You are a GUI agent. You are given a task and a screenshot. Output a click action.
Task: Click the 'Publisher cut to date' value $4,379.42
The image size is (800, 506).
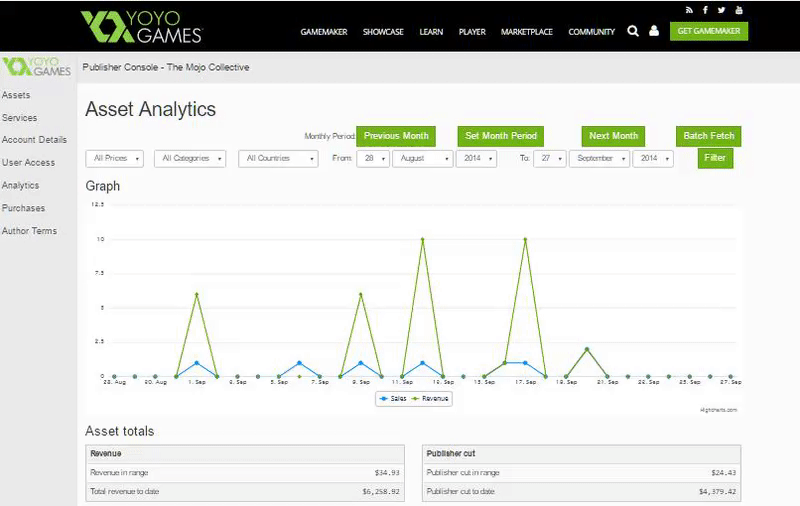point(717,492)
